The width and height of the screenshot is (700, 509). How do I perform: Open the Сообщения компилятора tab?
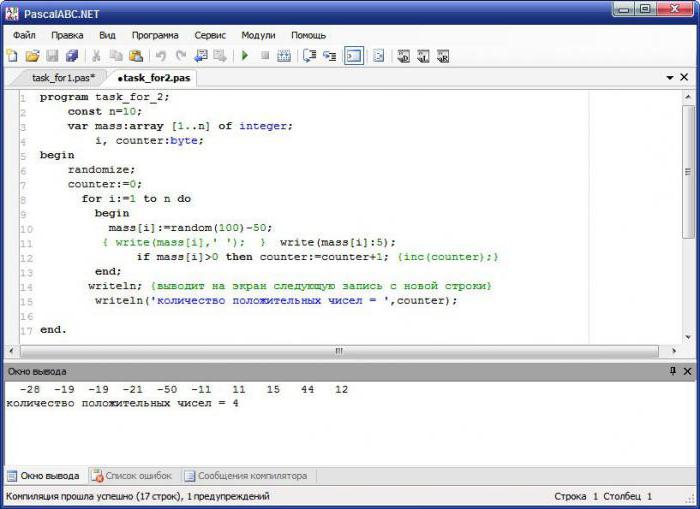pos(246,476)
